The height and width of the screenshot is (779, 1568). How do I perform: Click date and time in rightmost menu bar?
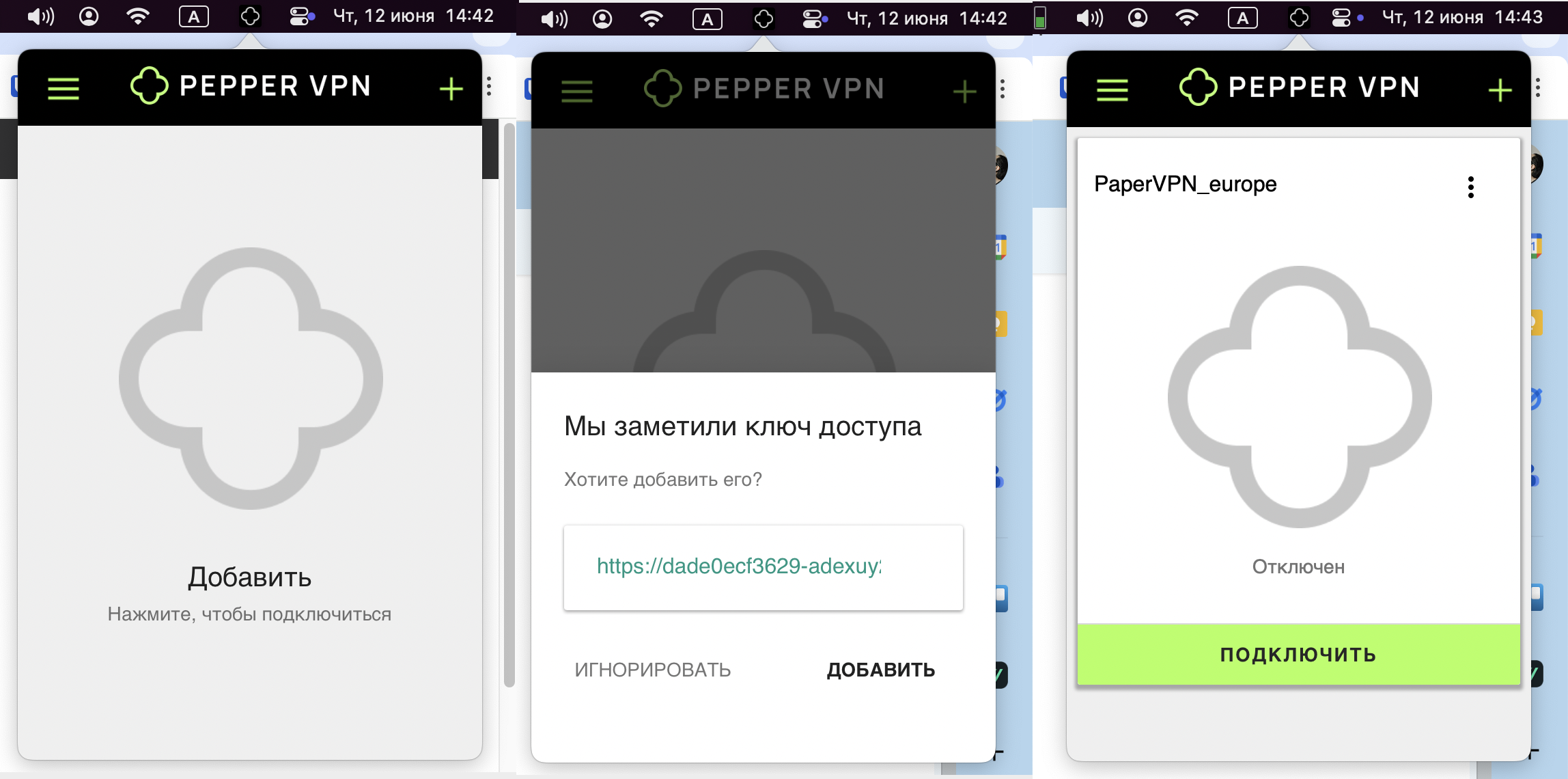click(x=1461, y=18)
